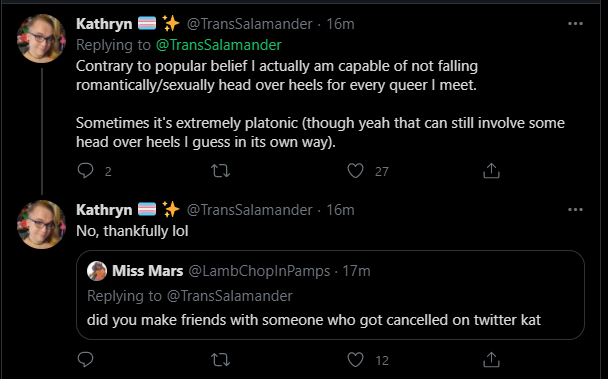Reply to the first tweet with 2 replies
Viewport: 608px width, 379px height.
click(85, 171)
